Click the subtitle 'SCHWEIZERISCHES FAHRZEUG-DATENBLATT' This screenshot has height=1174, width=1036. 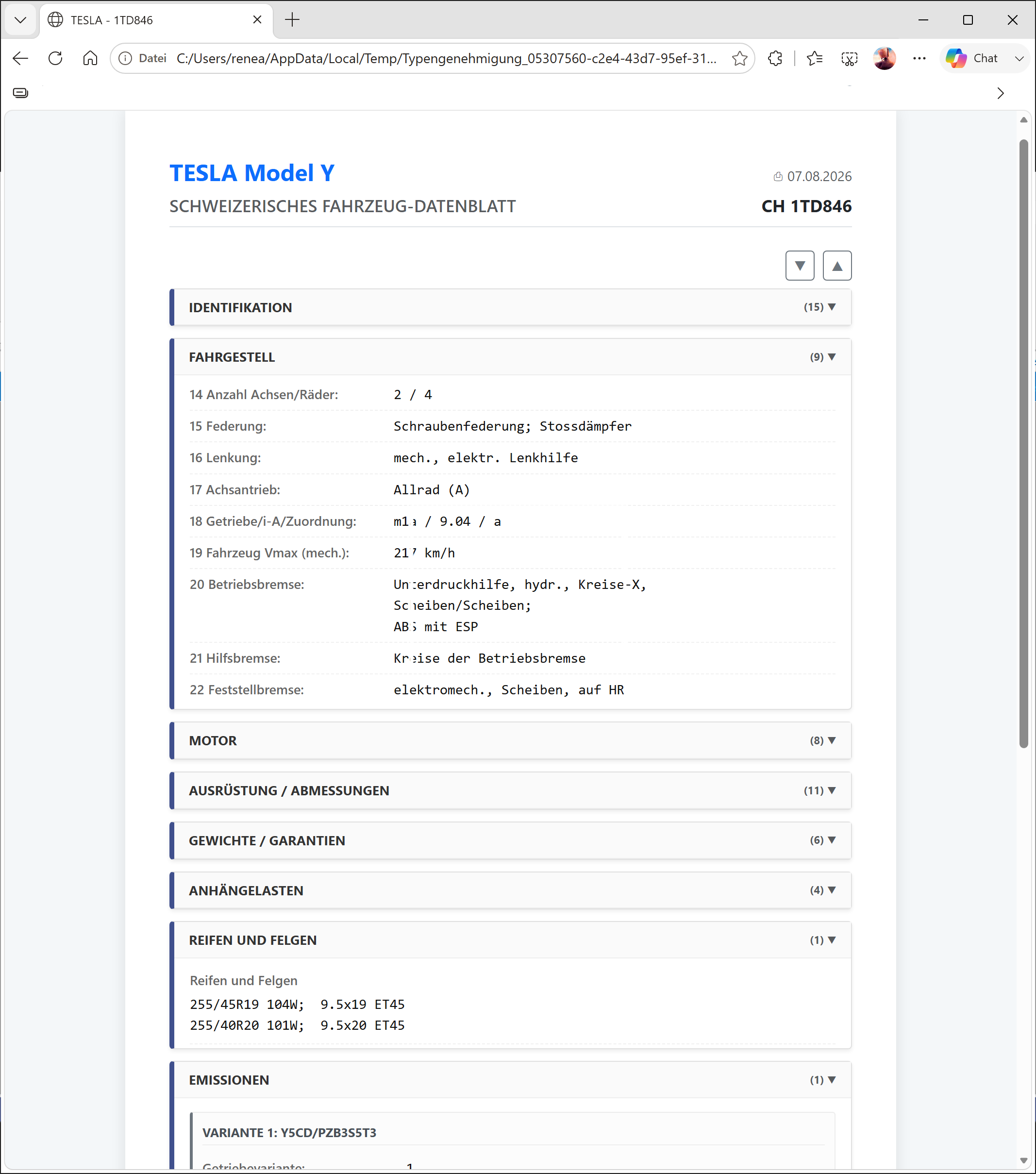342,206
